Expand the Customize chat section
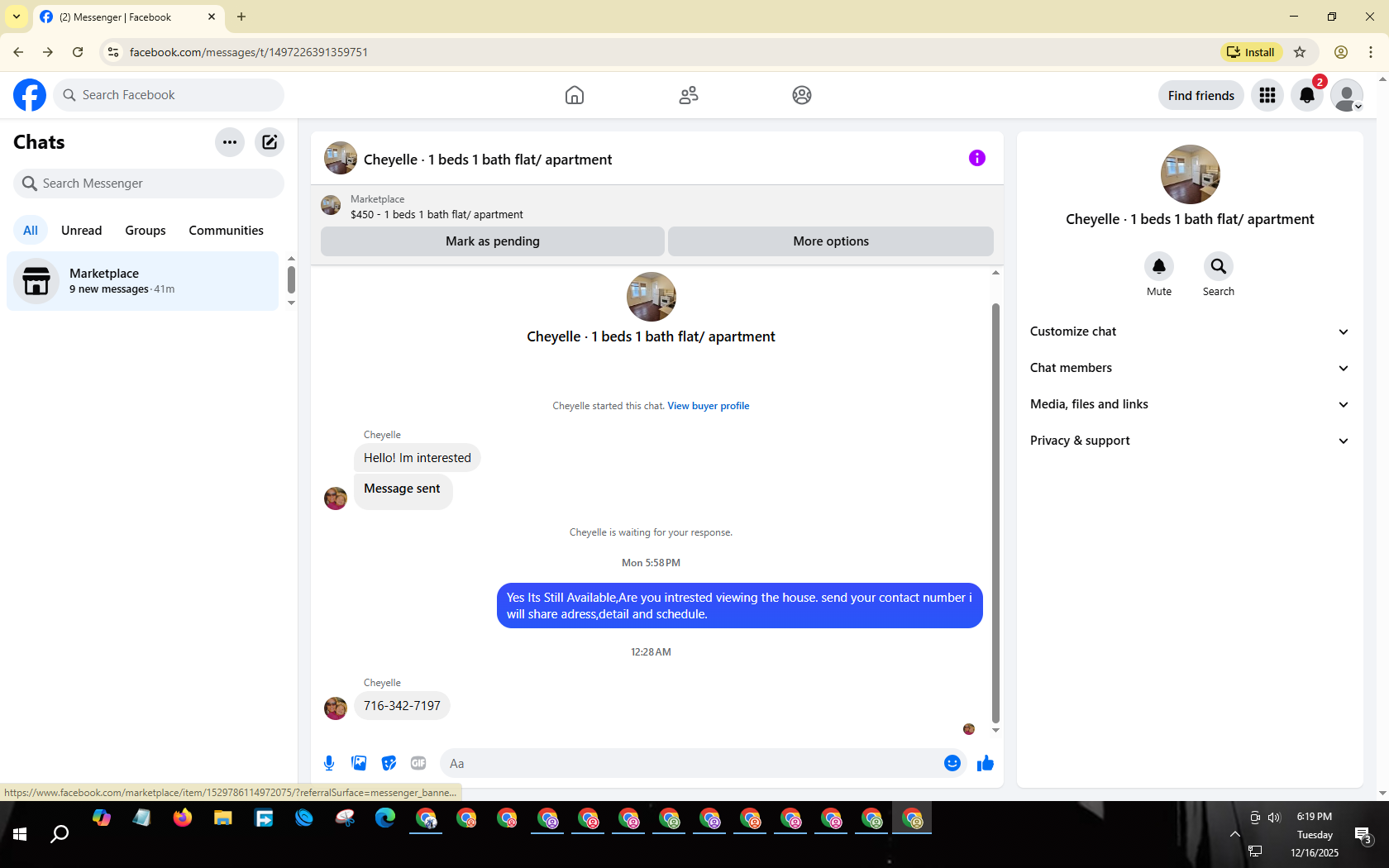Image resolution: width=1389 pixels, height=868 pixels. coord(1189,331)
